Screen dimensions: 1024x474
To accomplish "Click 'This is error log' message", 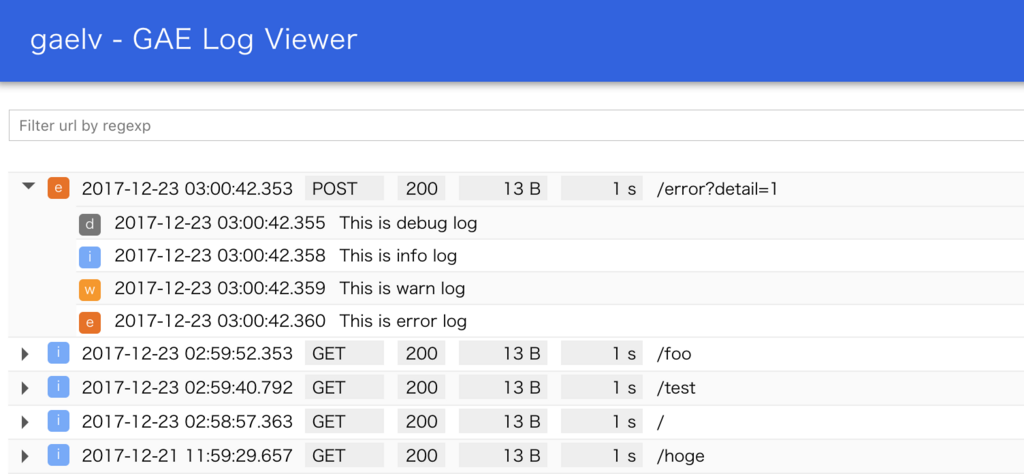I will (403, 321).
